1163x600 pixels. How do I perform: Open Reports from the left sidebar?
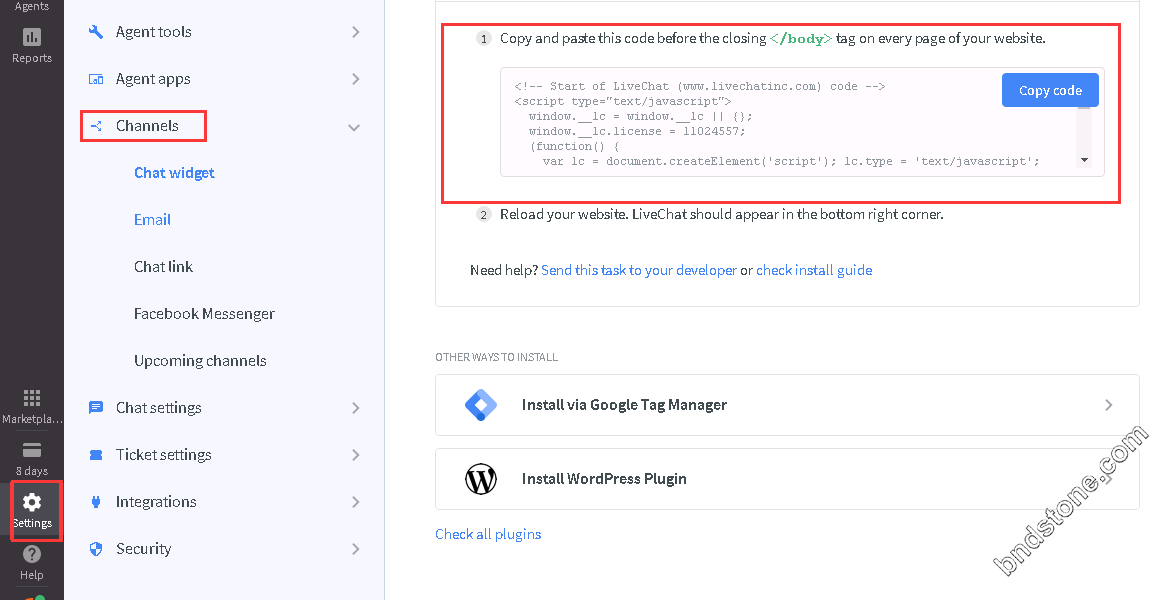[x=32, y=45]
